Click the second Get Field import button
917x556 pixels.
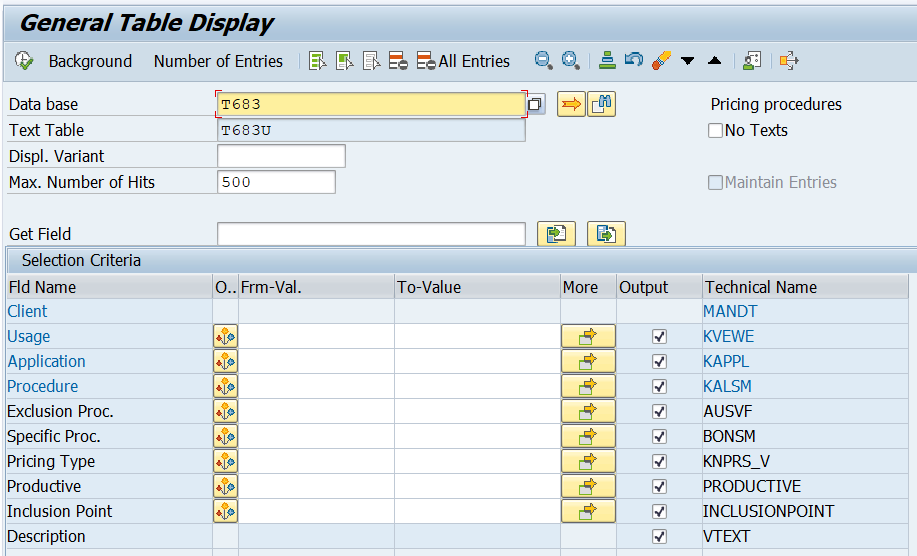[606, 234]
